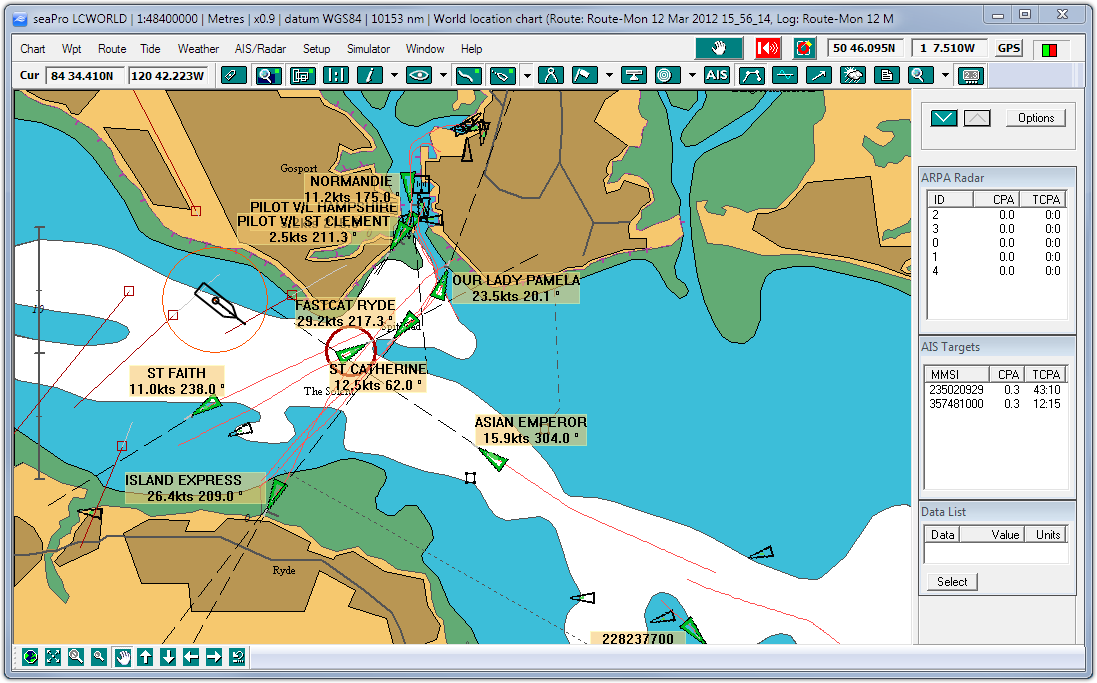Screen dimensions: 1097x683
Task: Select AIS target row 357481000
Action: click(x=996, y=404)
